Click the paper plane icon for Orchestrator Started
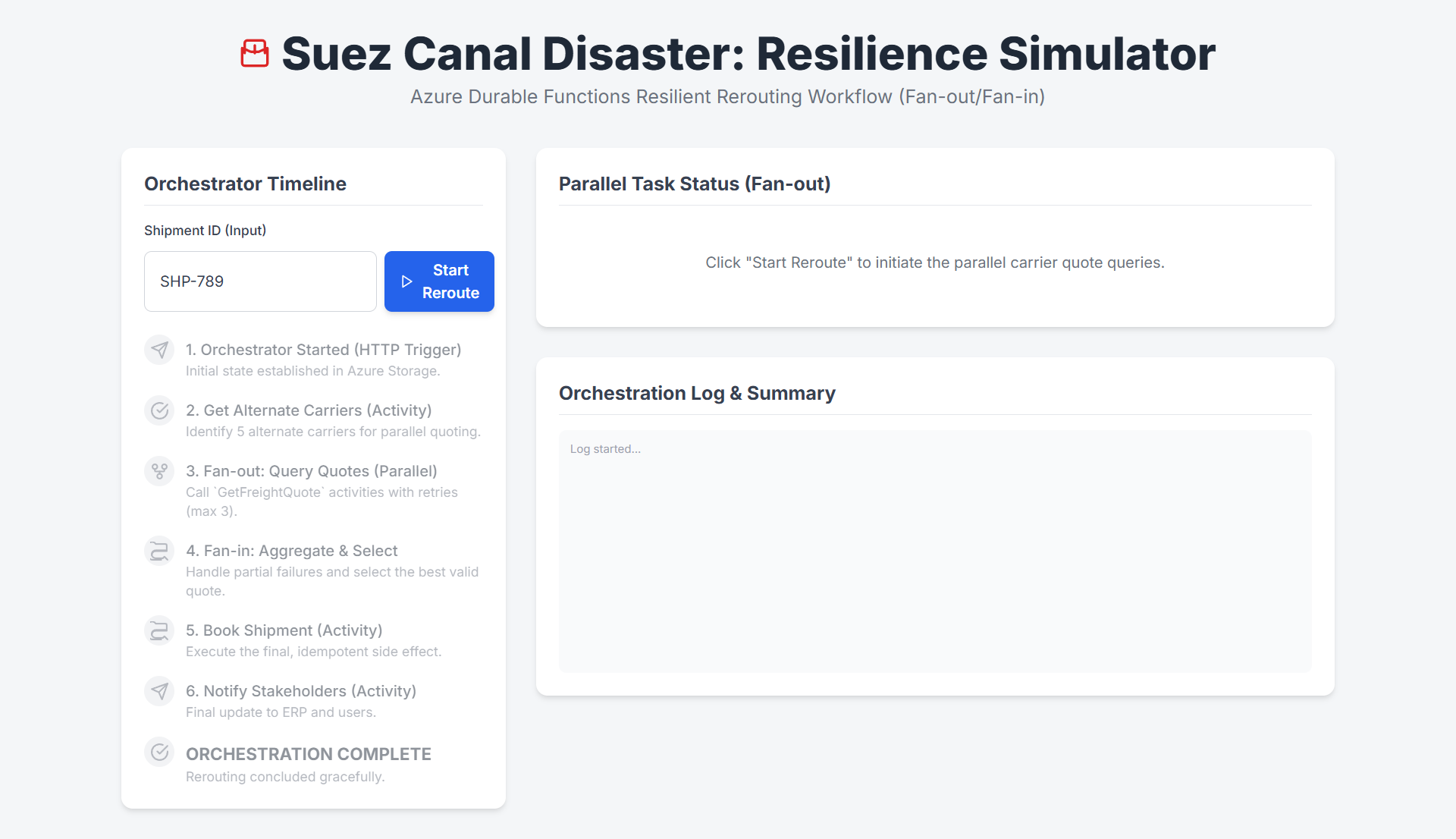Image resolution: width=1456 pixels, height=839 pixels. (159, 350)
